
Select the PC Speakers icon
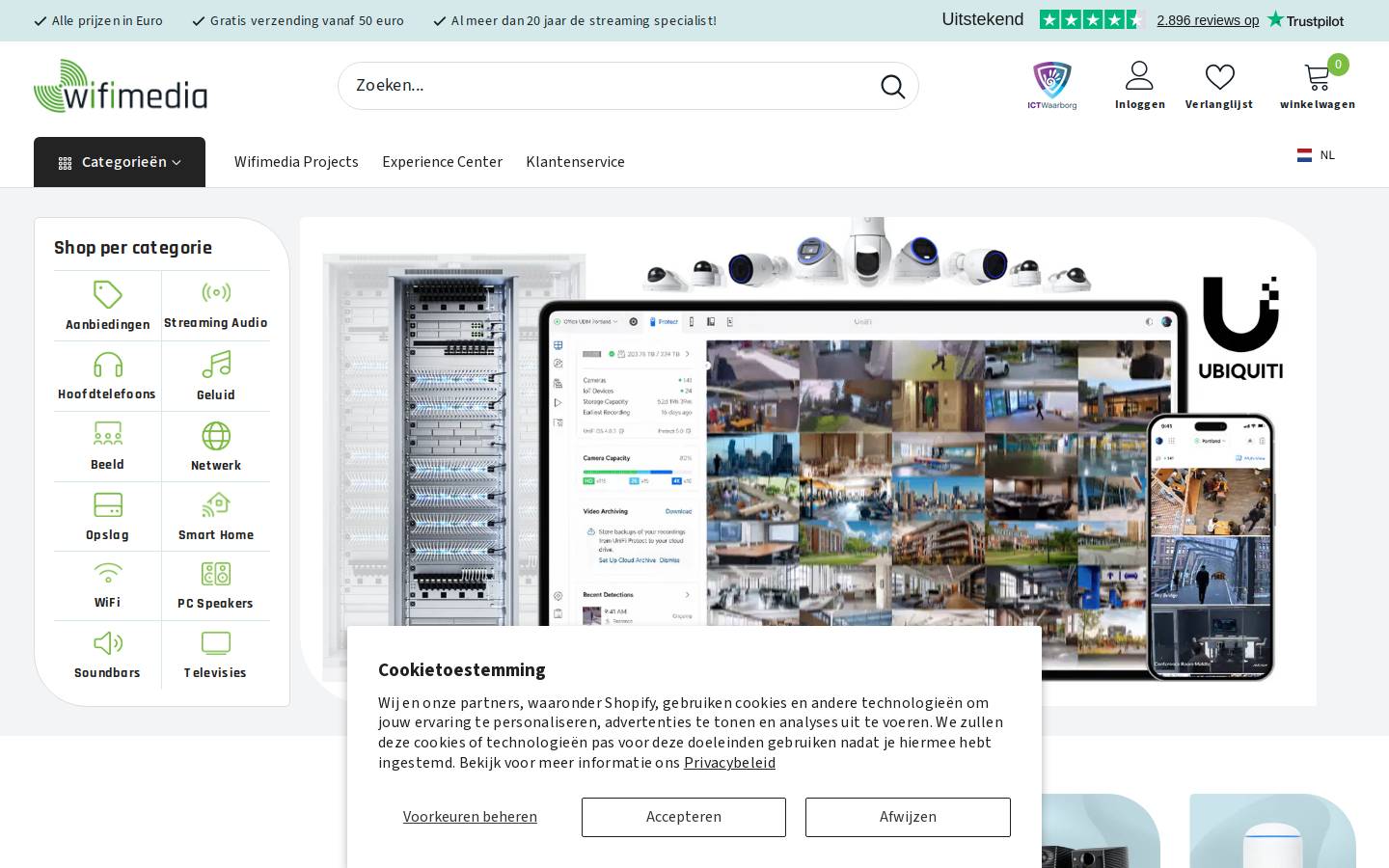(x=216, y=574)
